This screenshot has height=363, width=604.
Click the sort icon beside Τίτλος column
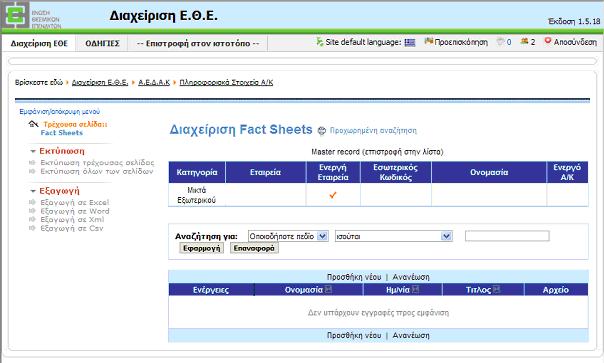pyautogui.click(x=496, y=289)
